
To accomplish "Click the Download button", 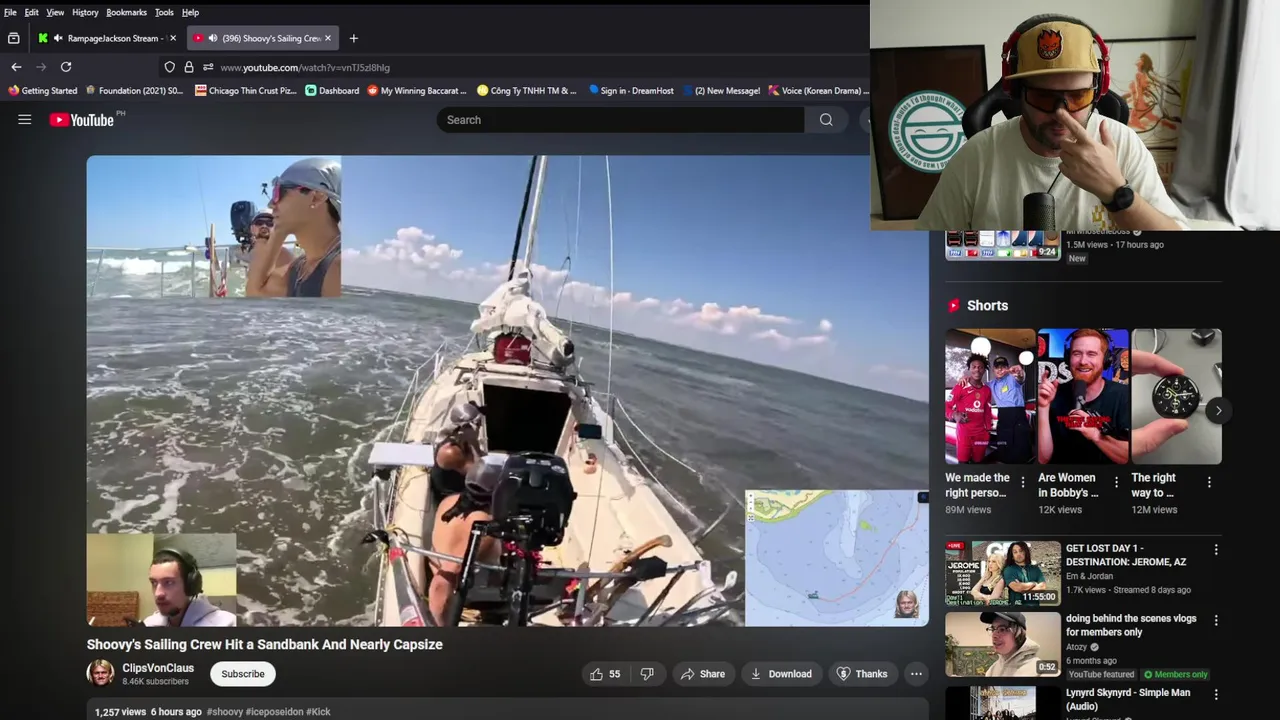I will [781, 674].
